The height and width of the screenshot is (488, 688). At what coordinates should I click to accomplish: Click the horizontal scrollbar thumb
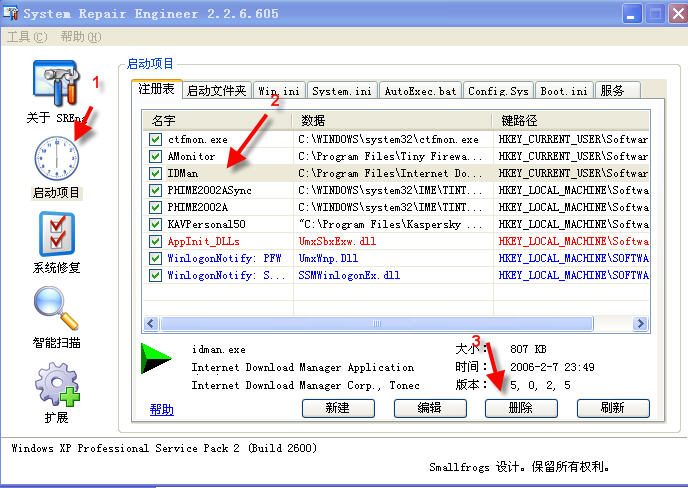[x=376, y=324]
